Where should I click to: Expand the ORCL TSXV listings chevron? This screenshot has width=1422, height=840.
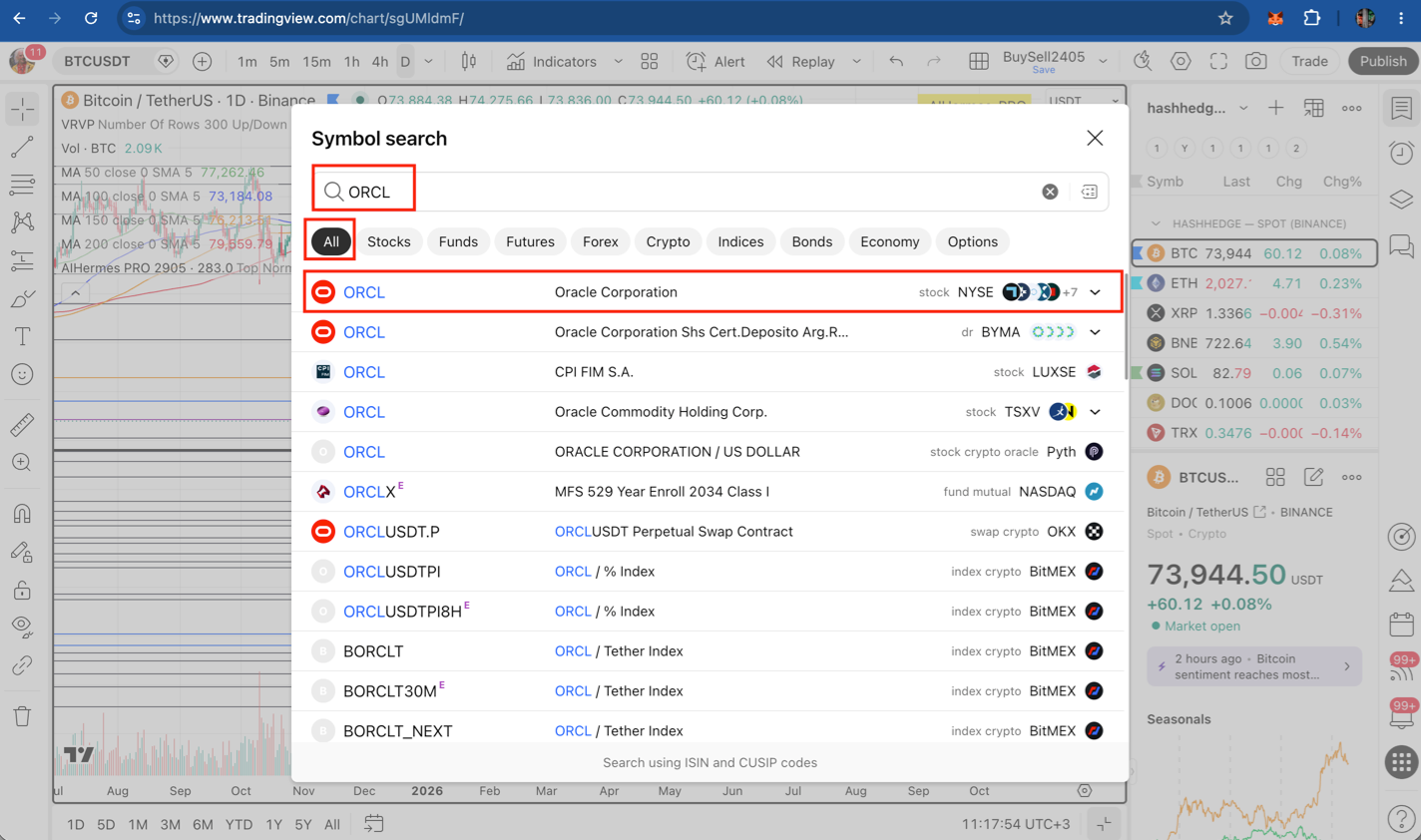click(x=1095, y=412)
